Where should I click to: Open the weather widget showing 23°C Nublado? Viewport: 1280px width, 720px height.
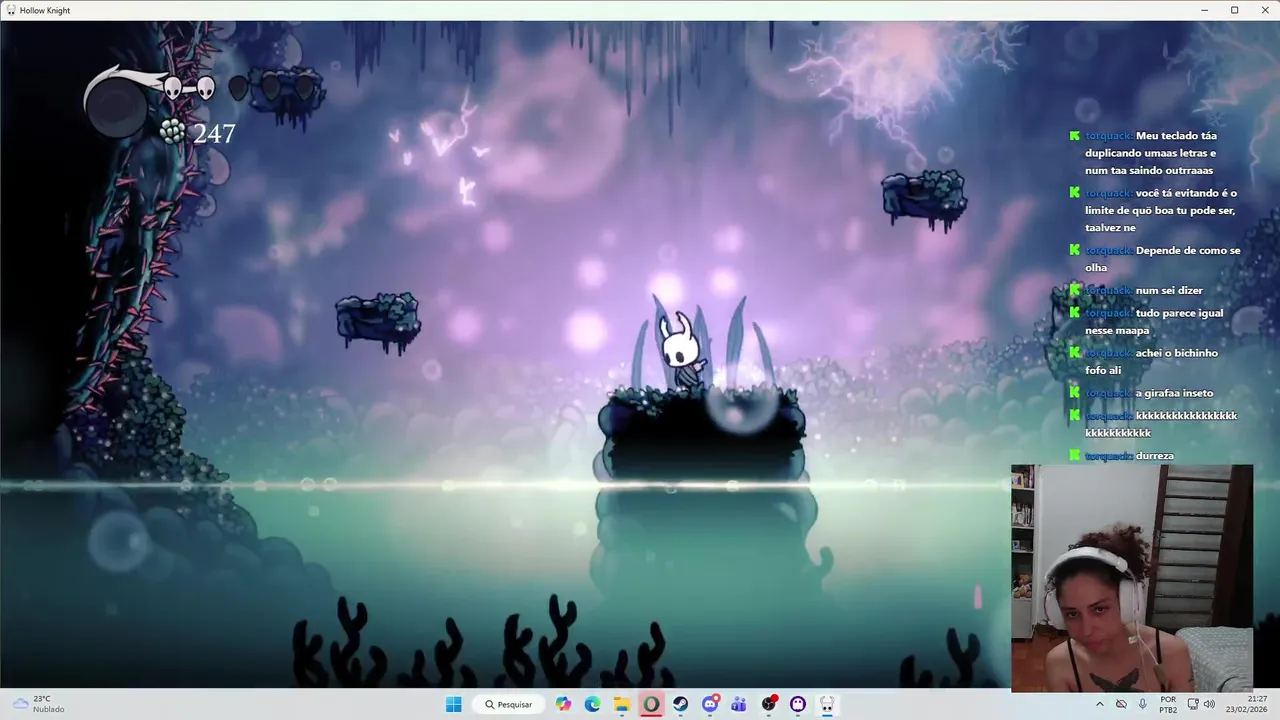(40, 704)
